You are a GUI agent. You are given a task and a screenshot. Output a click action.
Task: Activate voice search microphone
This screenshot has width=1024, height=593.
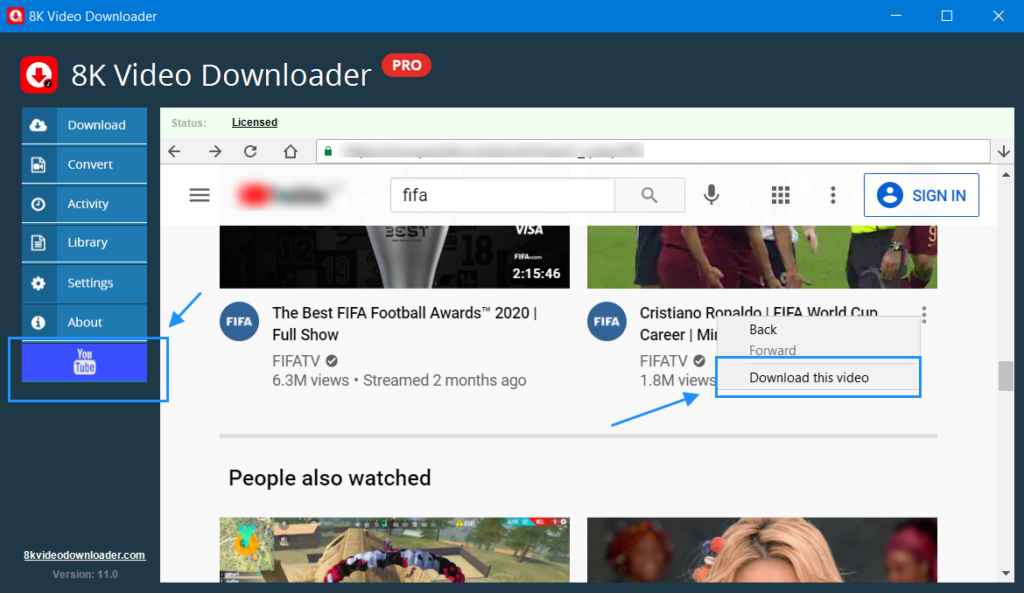pyautogui.click(x=711, y=195)
